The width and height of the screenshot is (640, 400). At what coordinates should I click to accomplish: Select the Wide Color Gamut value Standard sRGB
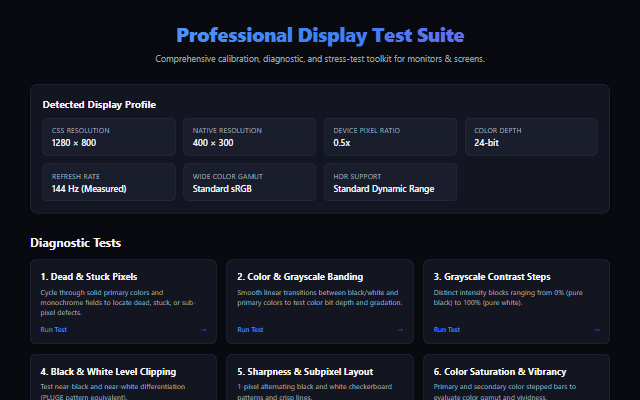222,189
